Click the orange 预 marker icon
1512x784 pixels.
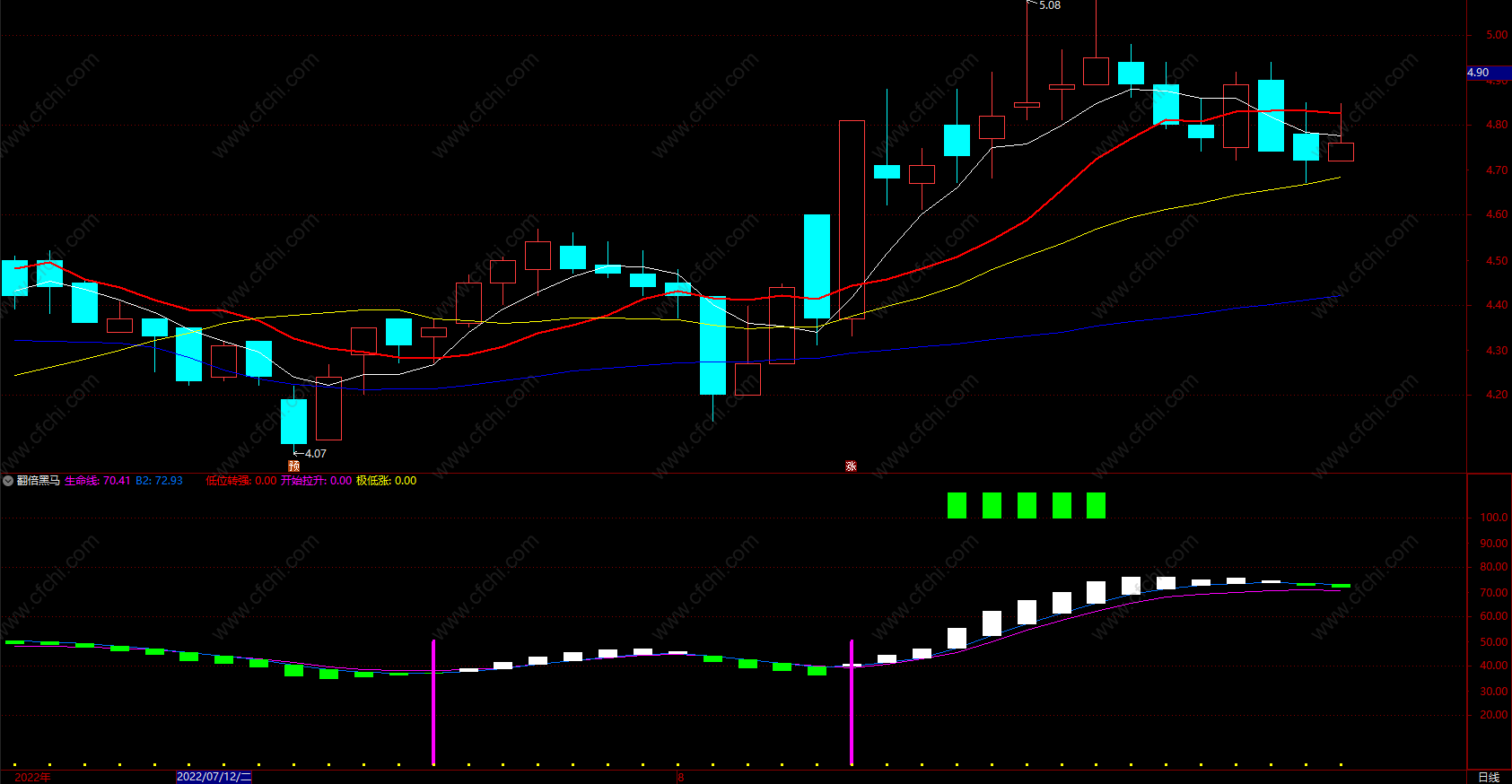click(x=293, y=466)
